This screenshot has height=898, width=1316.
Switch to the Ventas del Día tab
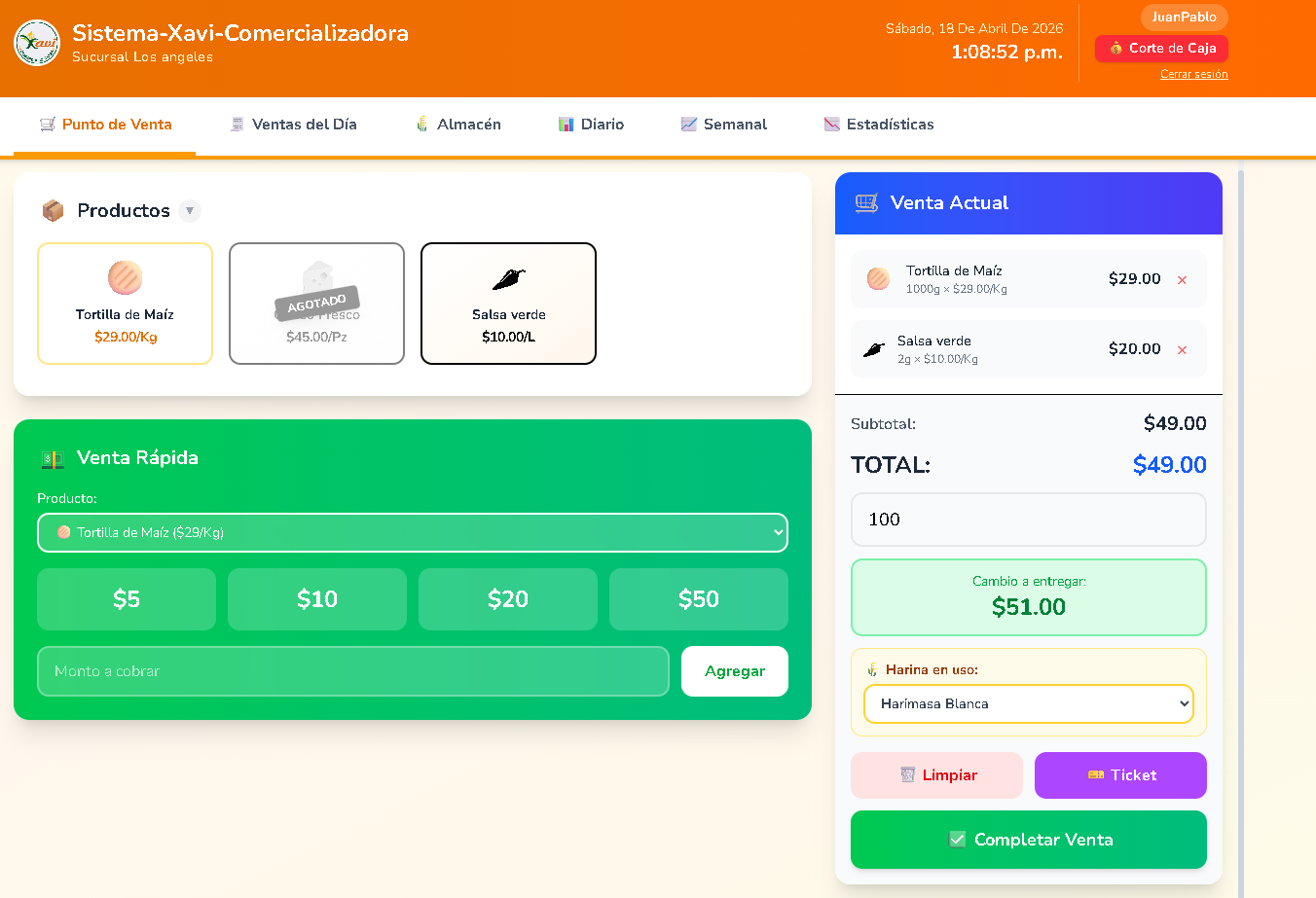pyautogui.click(x=294, y=125)
